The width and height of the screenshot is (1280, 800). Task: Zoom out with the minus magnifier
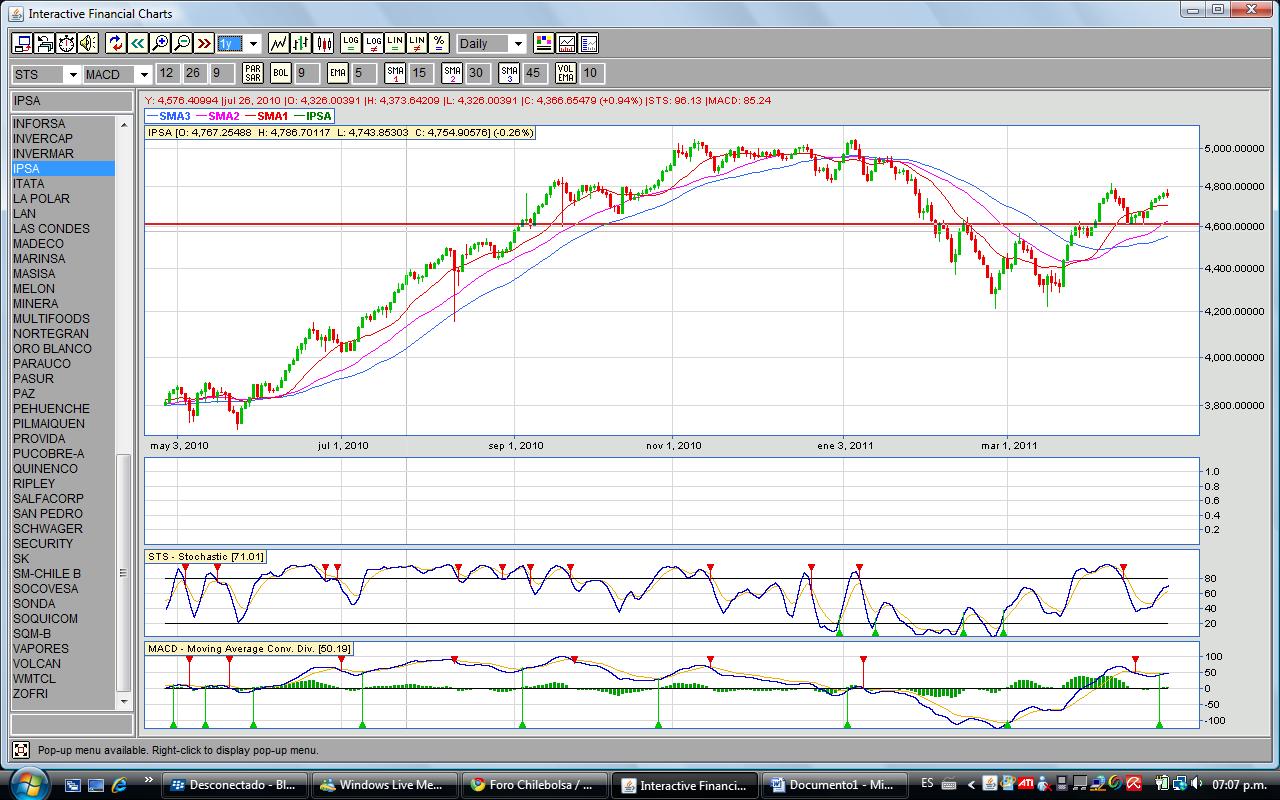[x=182, y=43]
